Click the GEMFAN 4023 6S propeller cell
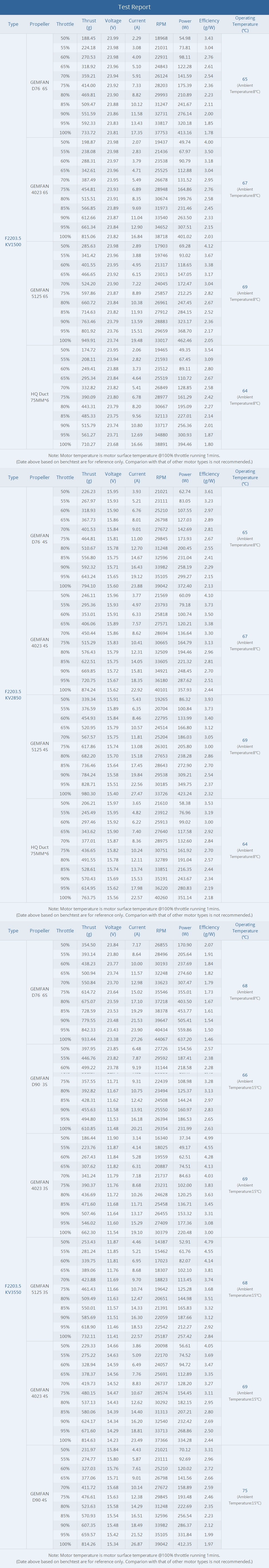 [x=39, y=189]
